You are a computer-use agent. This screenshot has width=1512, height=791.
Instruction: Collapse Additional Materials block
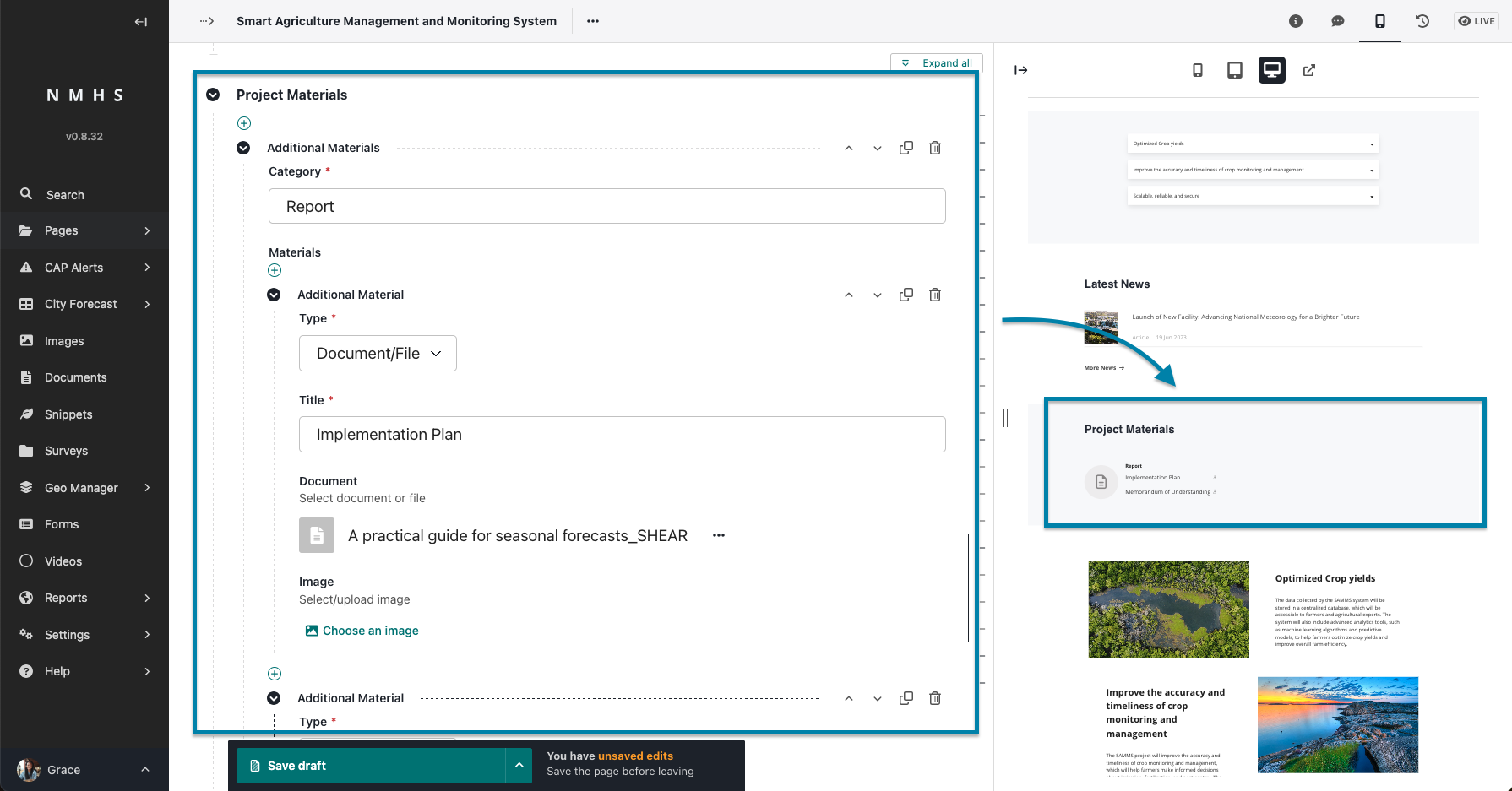(x=243, y=148)
